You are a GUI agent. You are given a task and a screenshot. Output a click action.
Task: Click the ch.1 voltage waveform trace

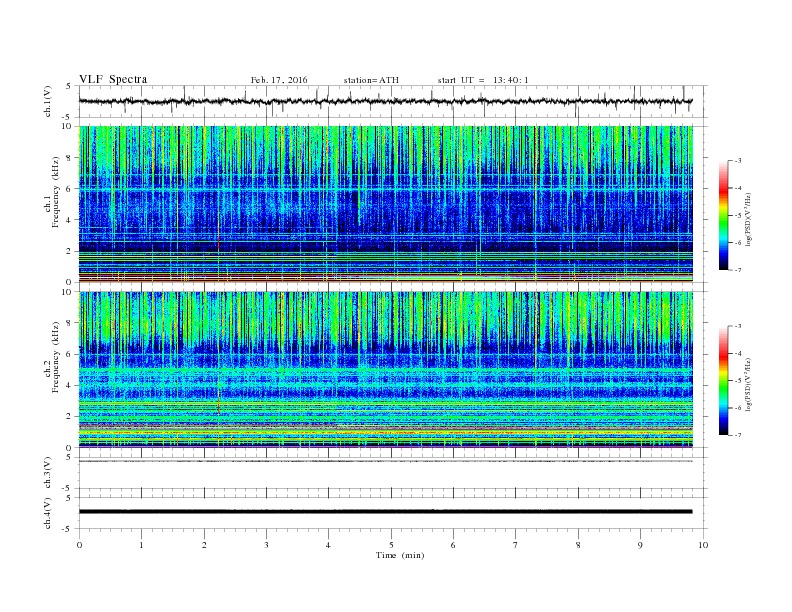pos(386,101)
